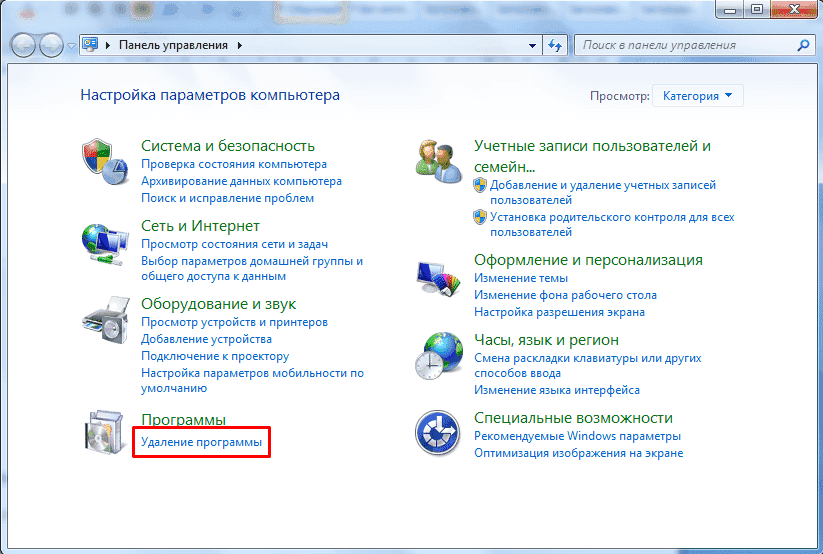Click Добавление устройства link
This screenshot has width=823, height=554.
tap(206, 339)
